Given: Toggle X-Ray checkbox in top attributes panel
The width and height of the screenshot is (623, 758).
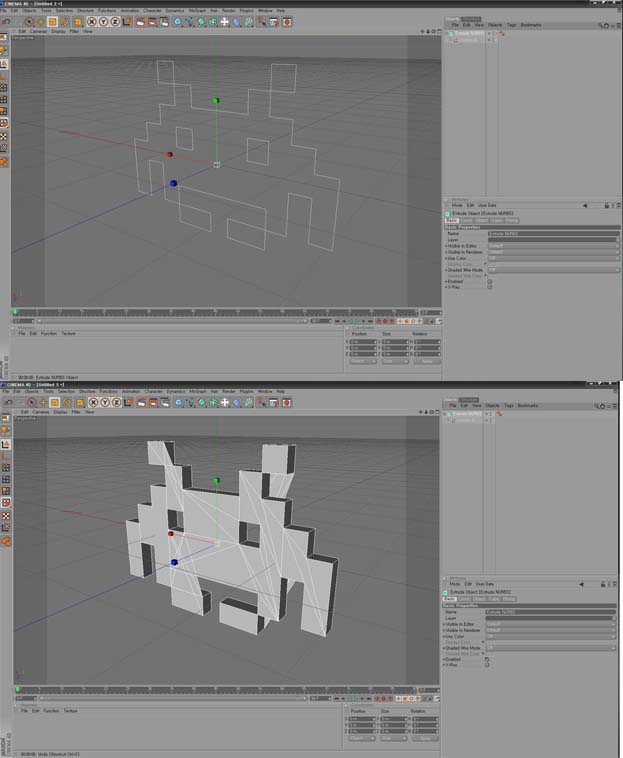Looking at the screenshot, I should tap(490, 287).
